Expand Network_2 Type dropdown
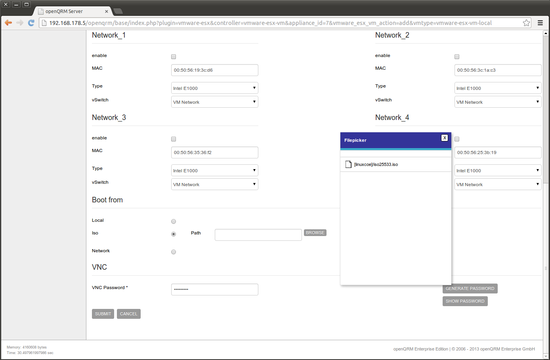550x360 pixels. tap(497, 88)
